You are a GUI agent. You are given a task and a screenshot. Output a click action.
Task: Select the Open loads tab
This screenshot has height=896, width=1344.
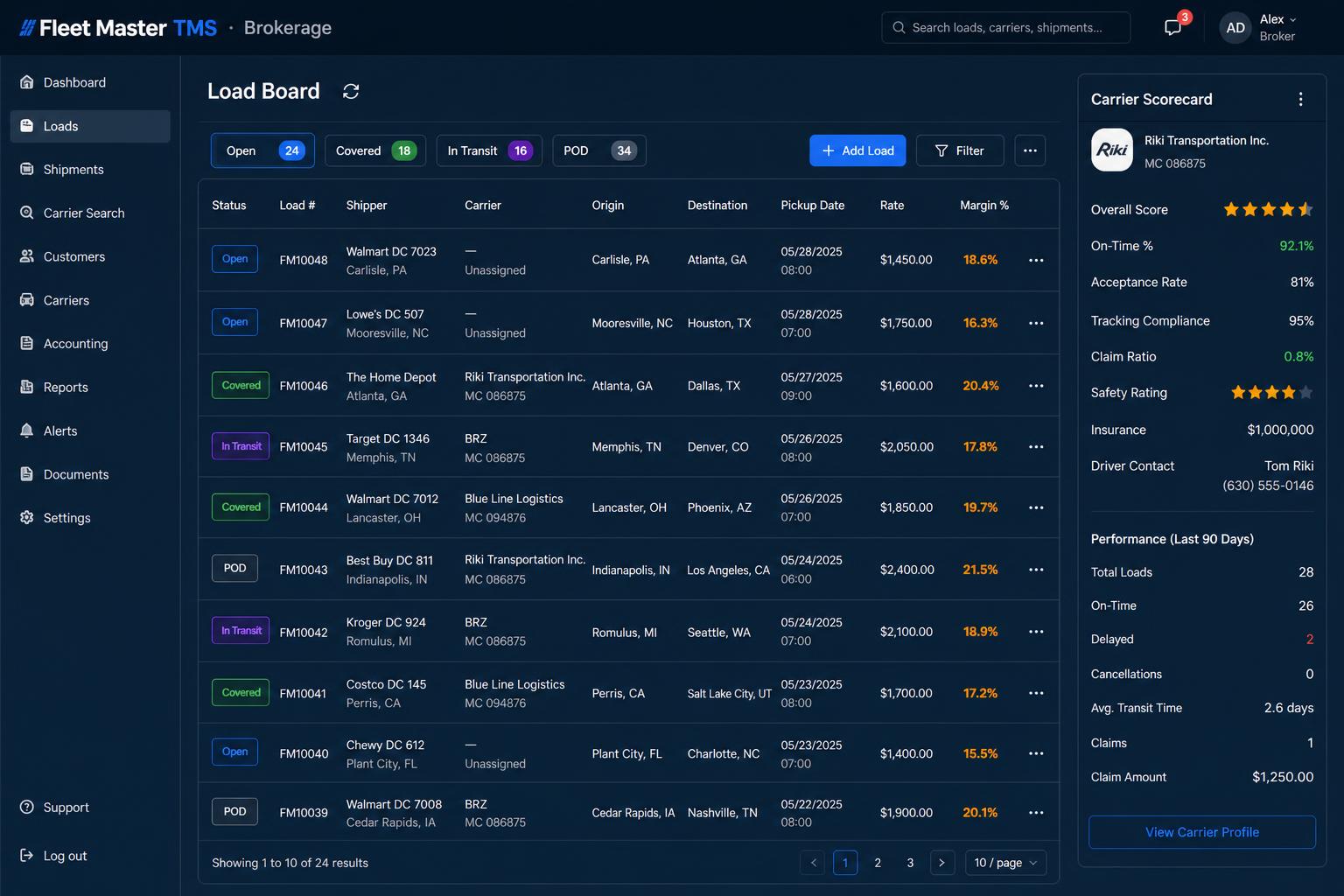click(262, 150)
